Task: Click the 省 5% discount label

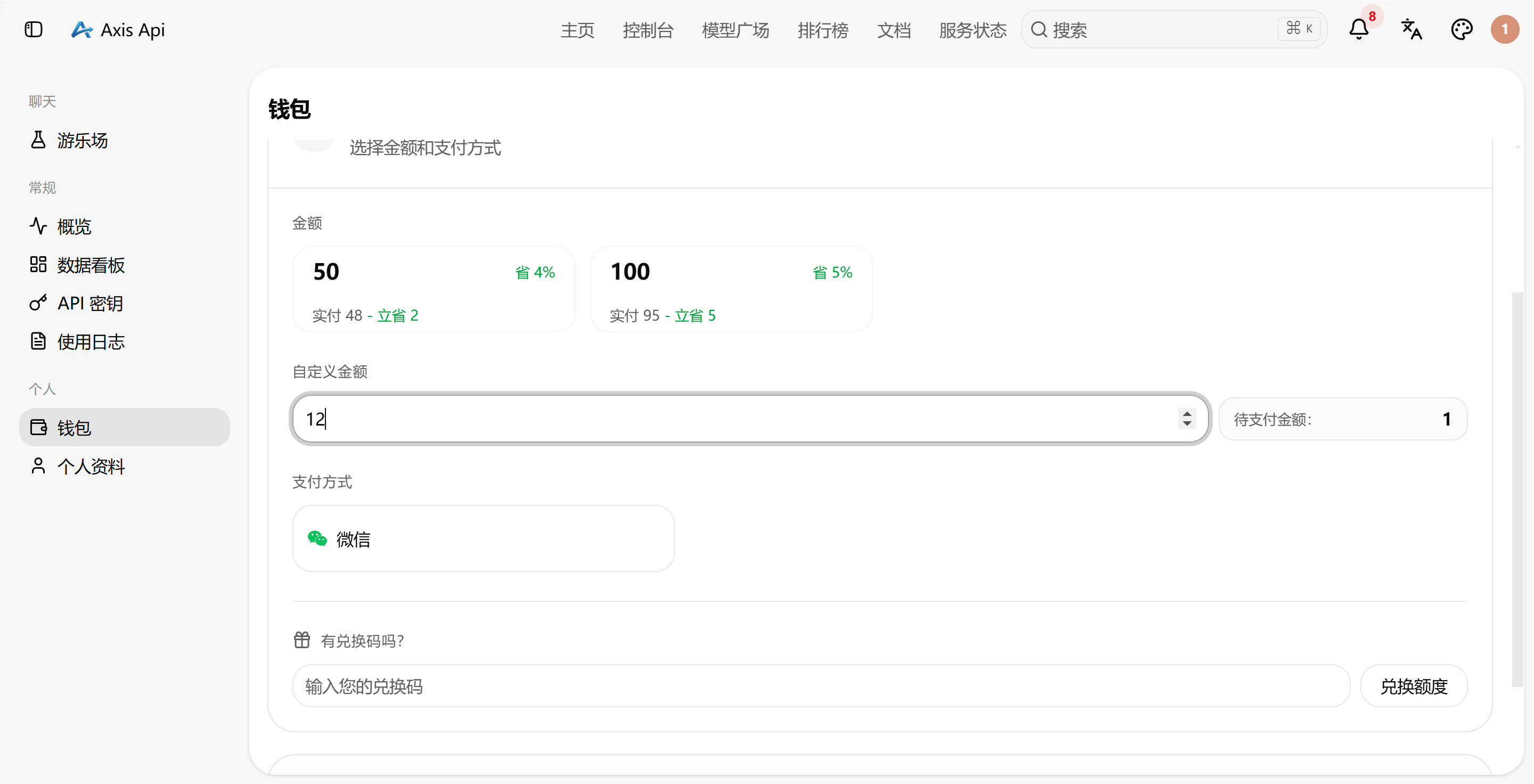Action: click(x=833, y=272)
